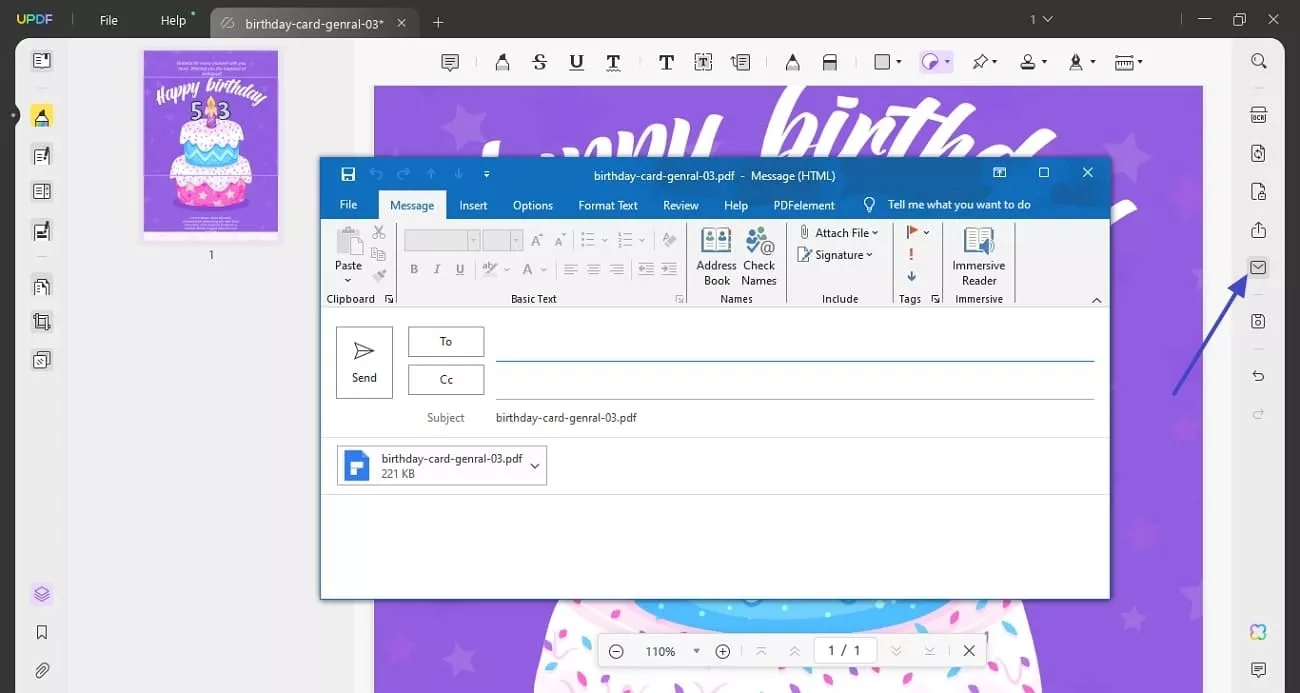1300x693 pixels.
Task: Open the Attachments paperclip panel
Action: [x=41, y=670]
